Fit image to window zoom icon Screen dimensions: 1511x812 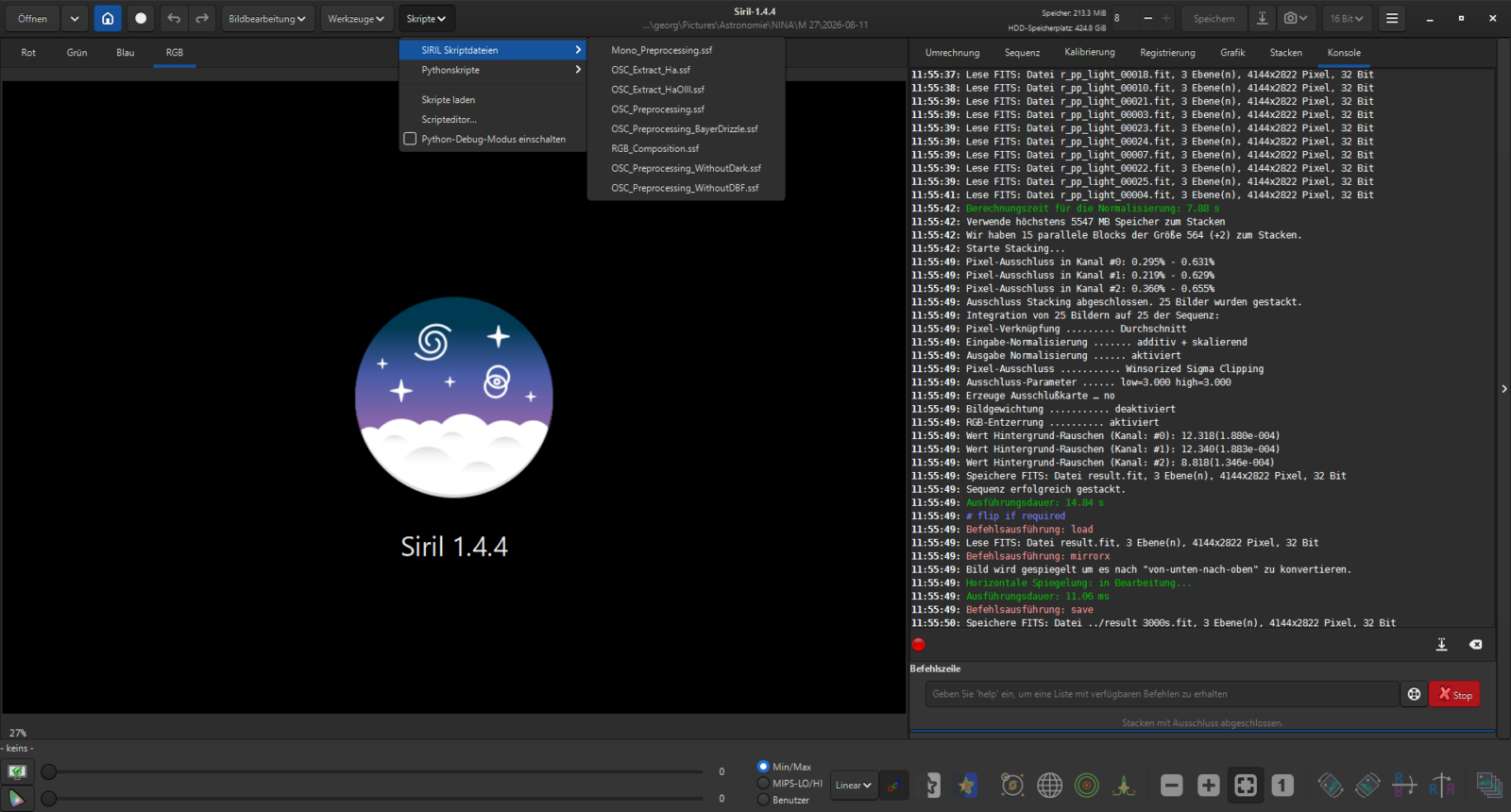[x=1246, y=786]
